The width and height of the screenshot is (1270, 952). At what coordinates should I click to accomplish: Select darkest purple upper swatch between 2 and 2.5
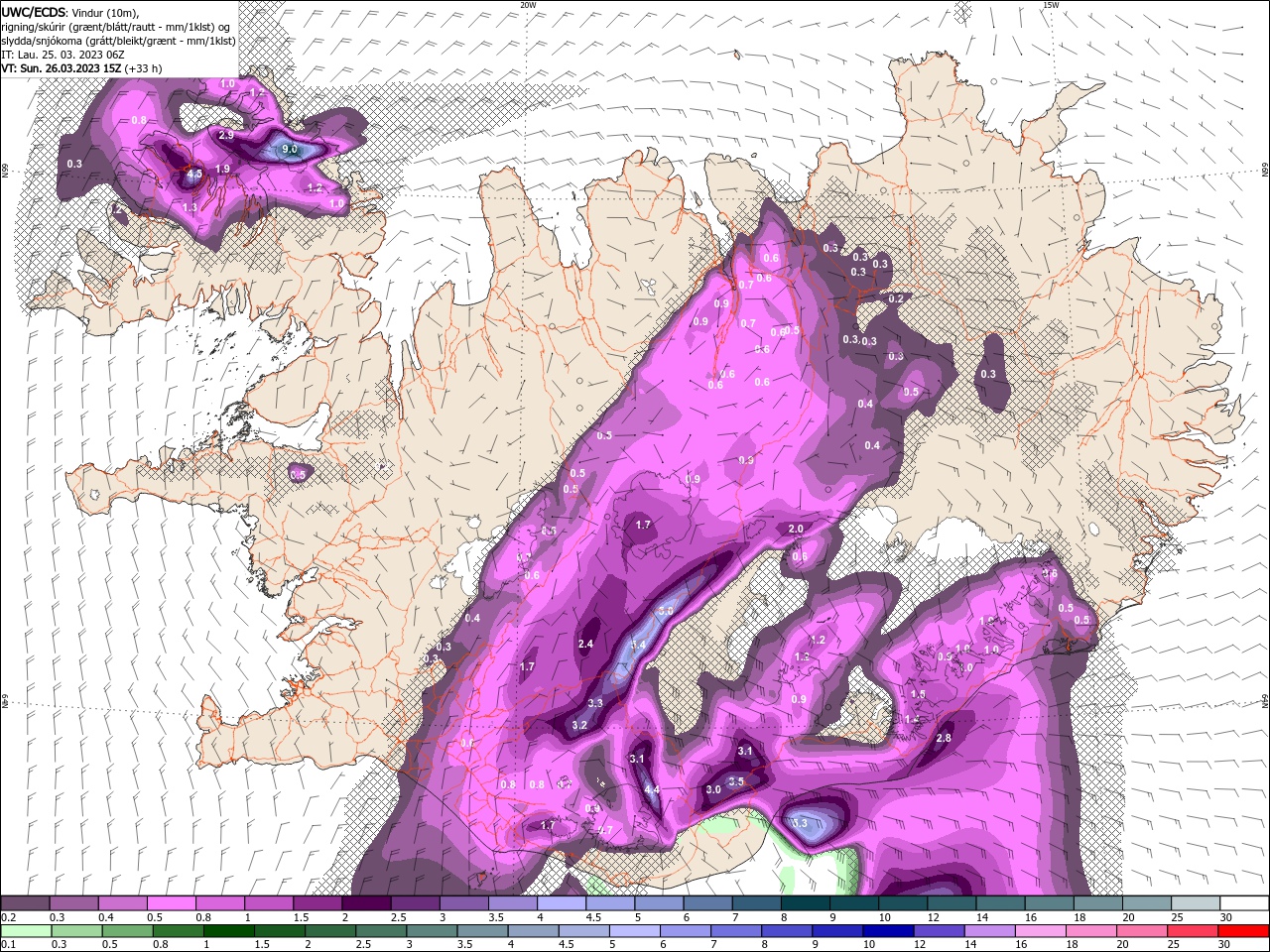click(366, 903)
